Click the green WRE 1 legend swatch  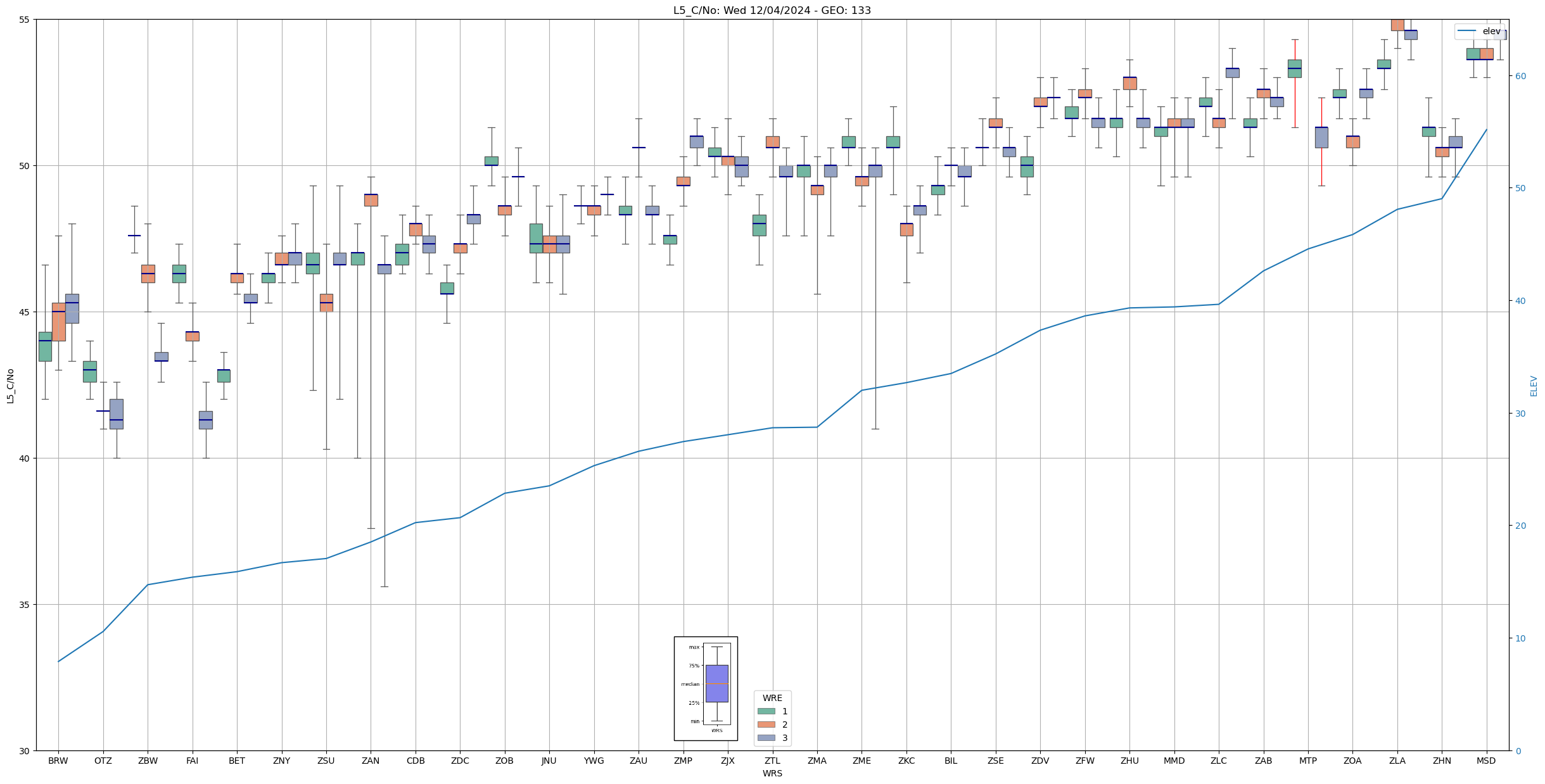click(766, 711)
